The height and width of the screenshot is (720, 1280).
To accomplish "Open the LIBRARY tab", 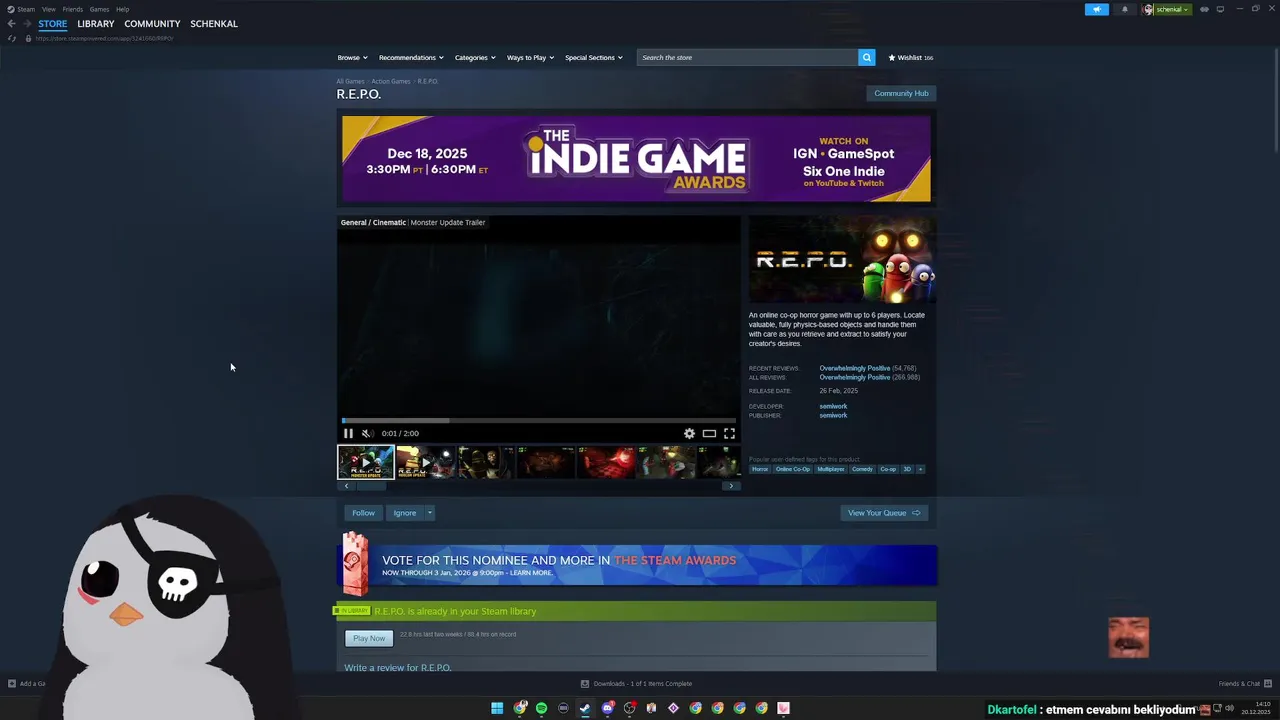I will (96, 23).
